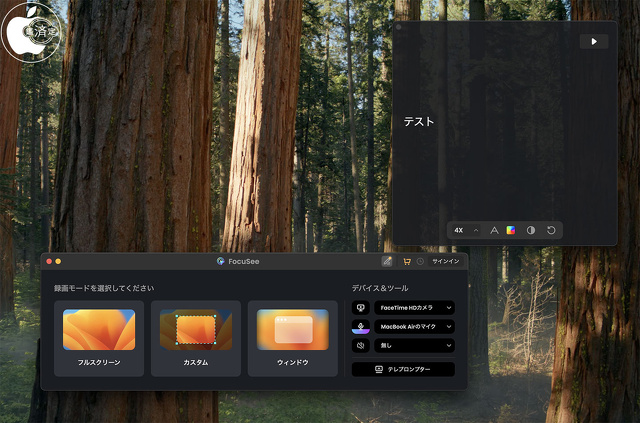Expand the FaceTime HDカメラ dropdown
This screenshot has width=640, height=423.
(x=414, y=308)
